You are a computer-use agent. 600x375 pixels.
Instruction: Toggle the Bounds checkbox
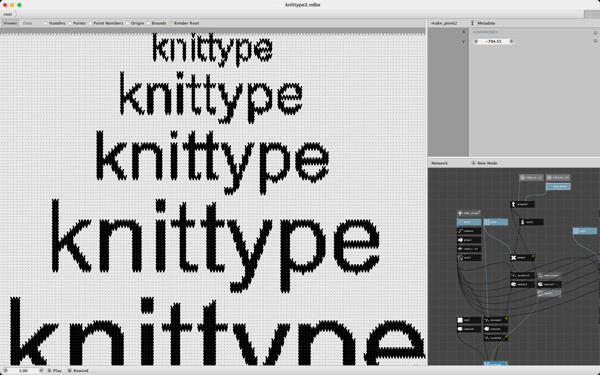[148, 23]
